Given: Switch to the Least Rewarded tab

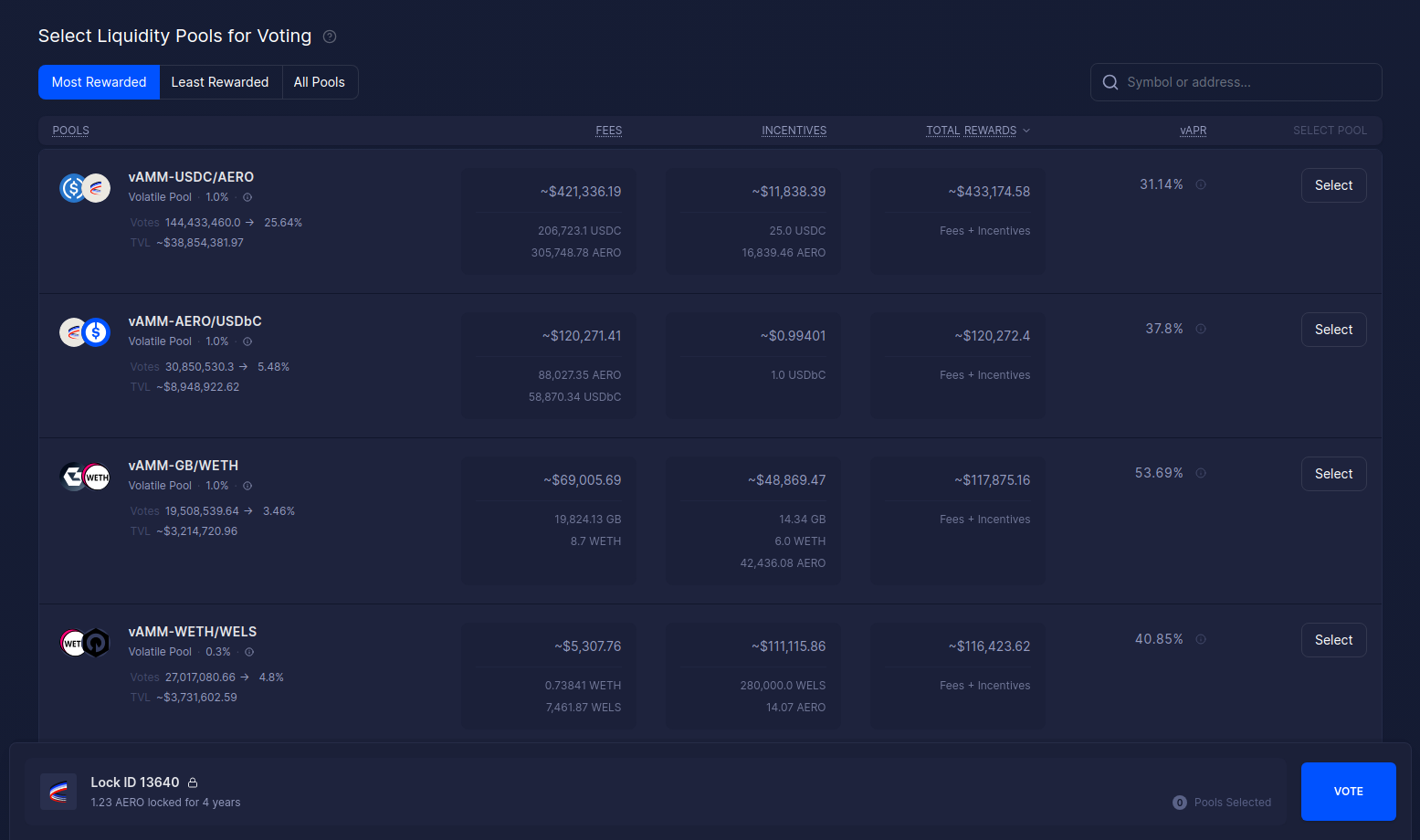Looking at the screenshot, I should pyautogui.click(x=220, y=82).
